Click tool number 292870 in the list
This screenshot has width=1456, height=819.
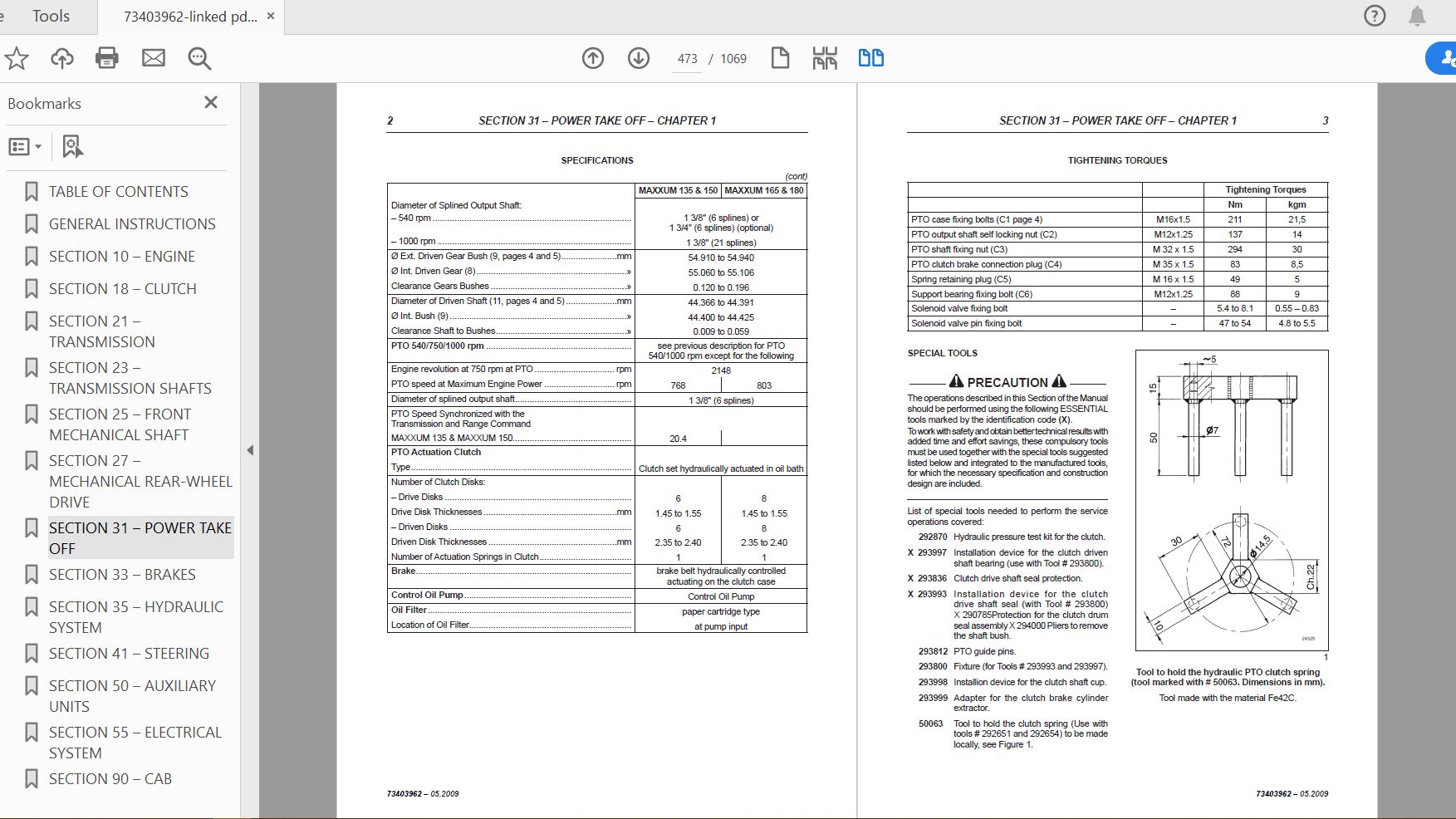pyautogui.click(x=933, y=537)
